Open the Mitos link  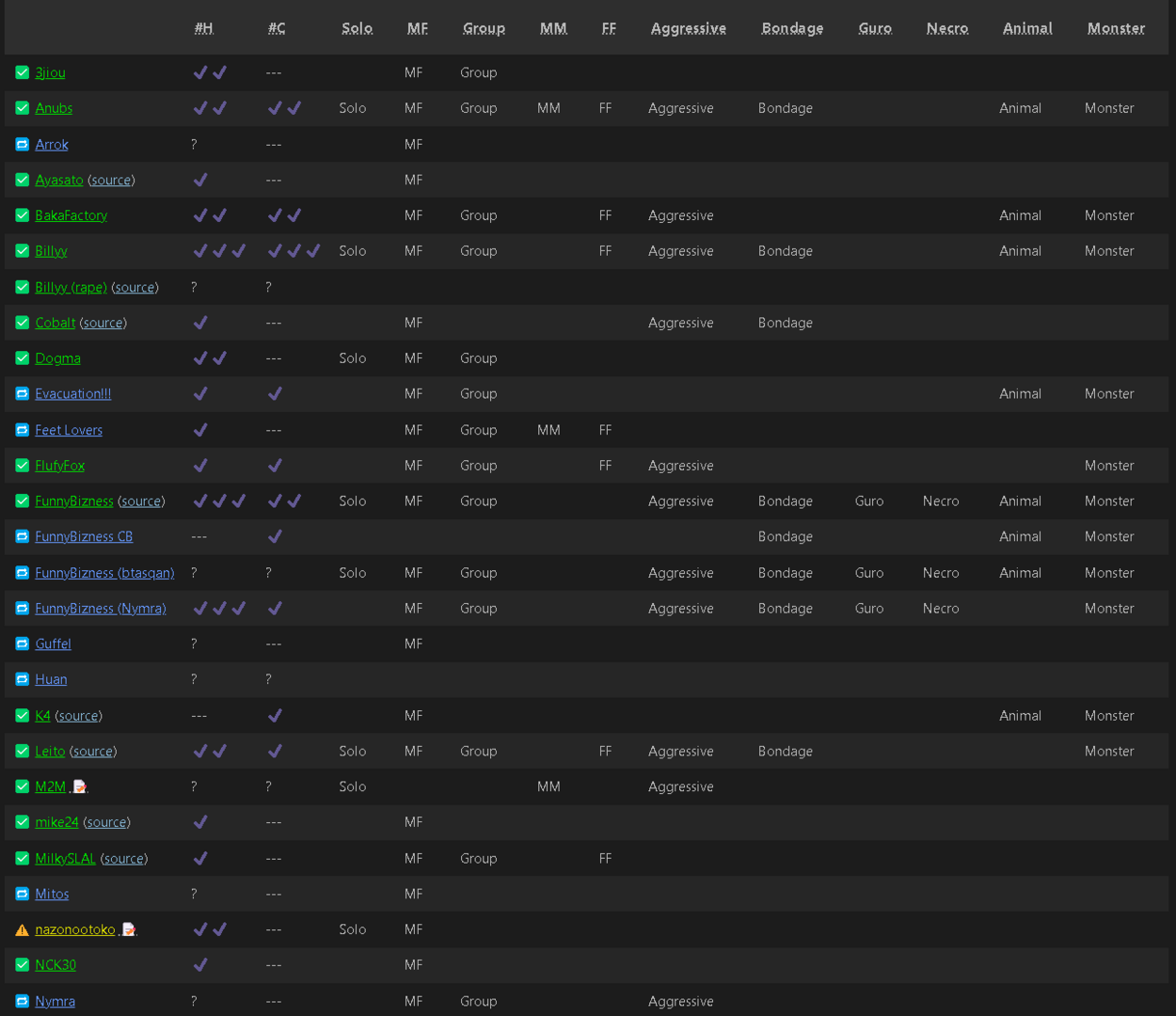(52, 894)
